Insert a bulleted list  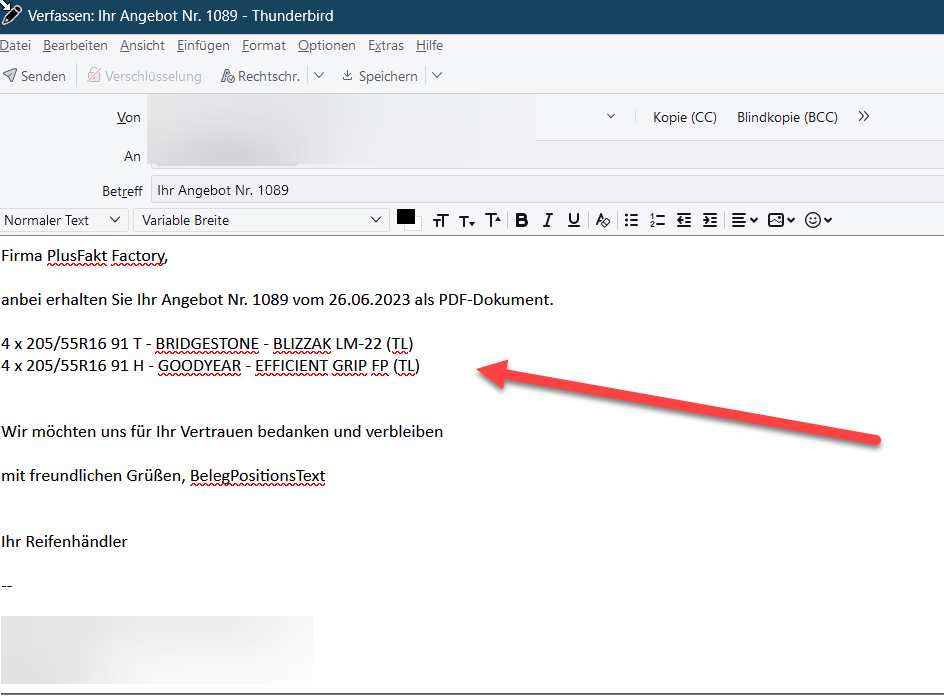click(631, 220)
